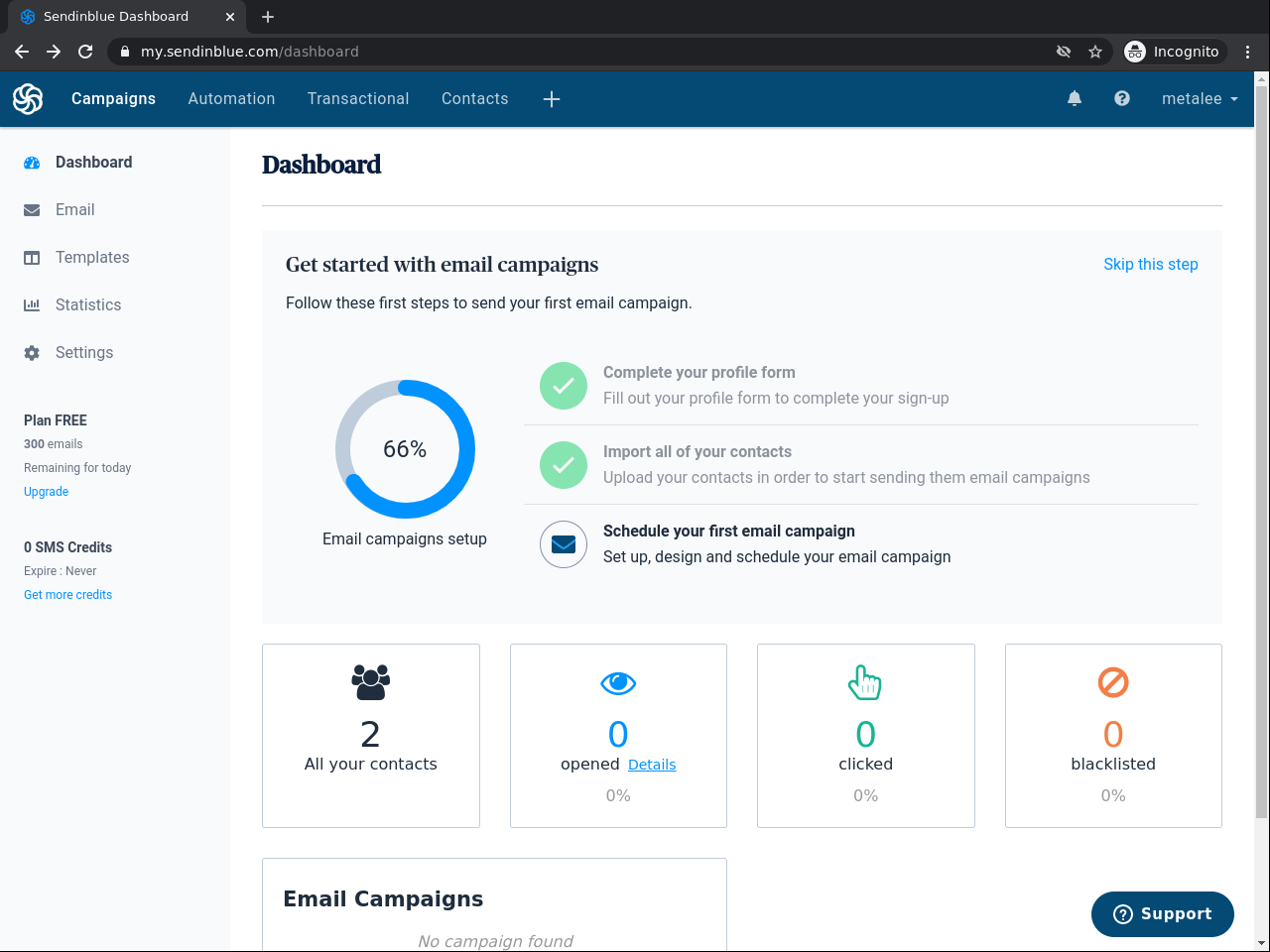
Task: Click the Email Campaigns heading
Action: [383, 899]
